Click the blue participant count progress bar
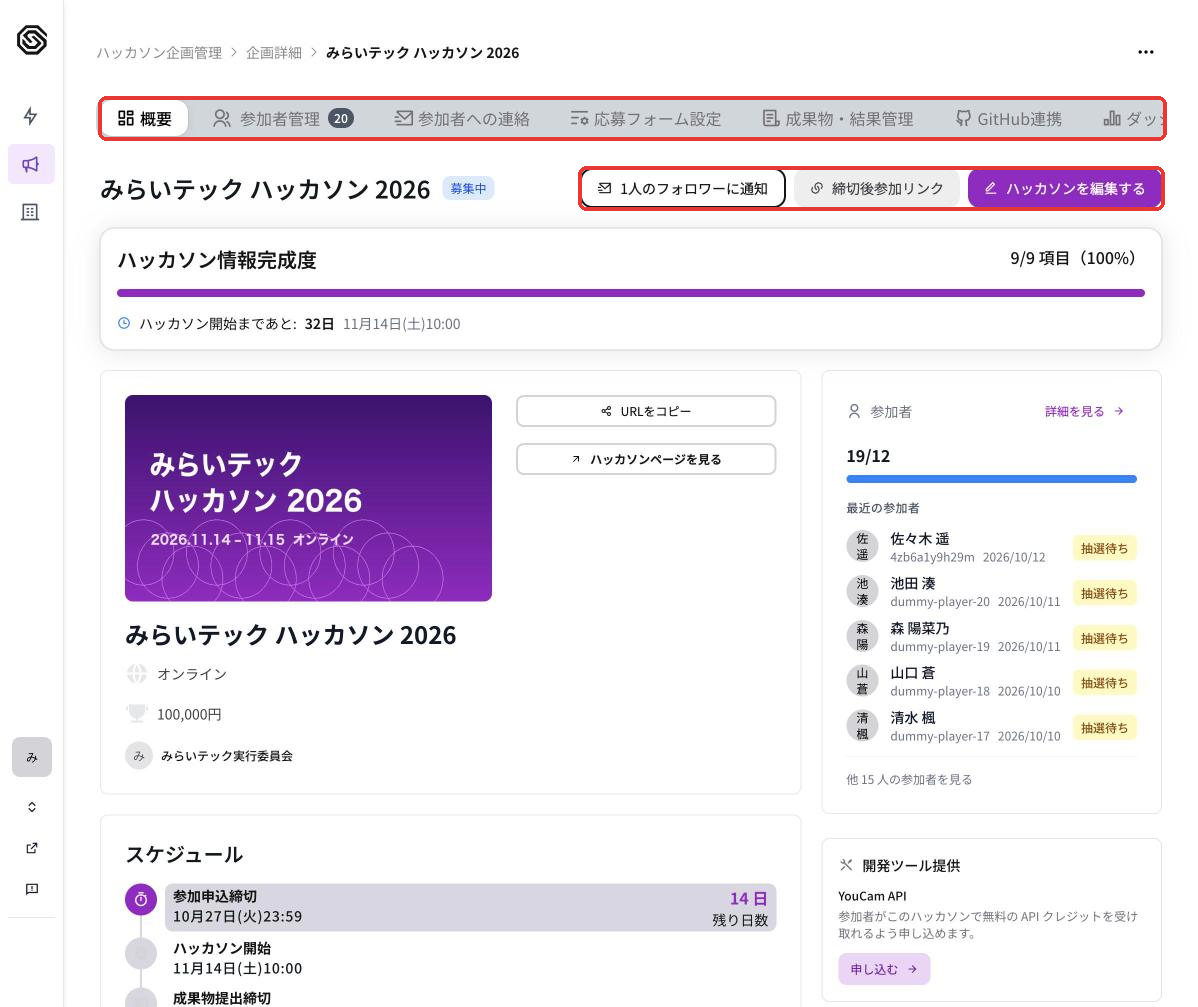 click(991, 479)
